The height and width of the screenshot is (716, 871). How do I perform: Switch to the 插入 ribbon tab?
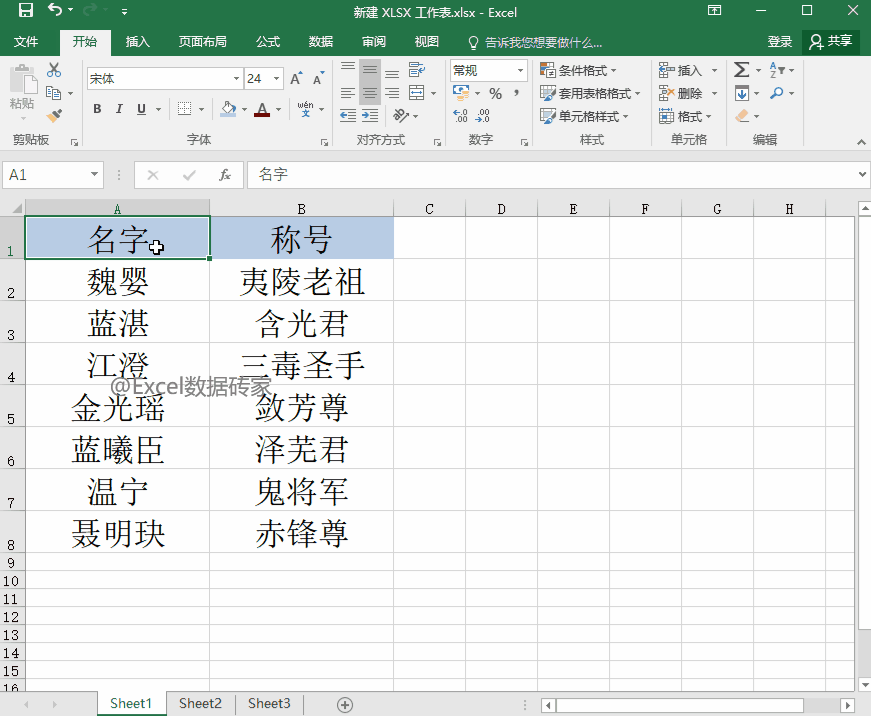[x=137, y=42]
